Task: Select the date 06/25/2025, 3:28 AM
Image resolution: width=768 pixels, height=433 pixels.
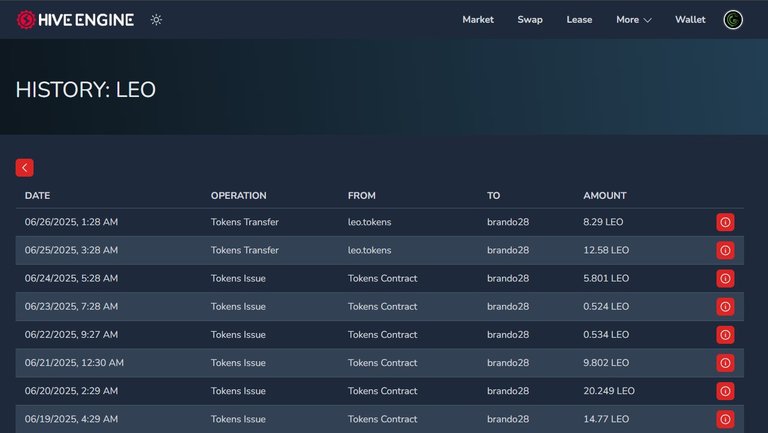Action: click(x=71, y=250)
